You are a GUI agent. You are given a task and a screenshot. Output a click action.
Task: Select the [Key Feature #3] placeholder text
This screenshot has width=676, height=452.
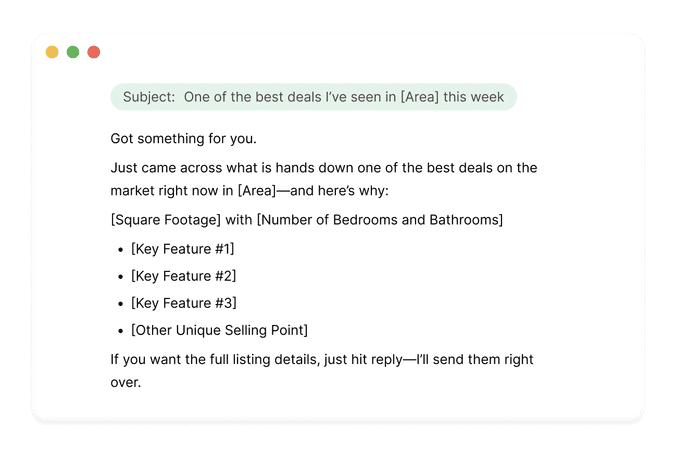(183, 303)
